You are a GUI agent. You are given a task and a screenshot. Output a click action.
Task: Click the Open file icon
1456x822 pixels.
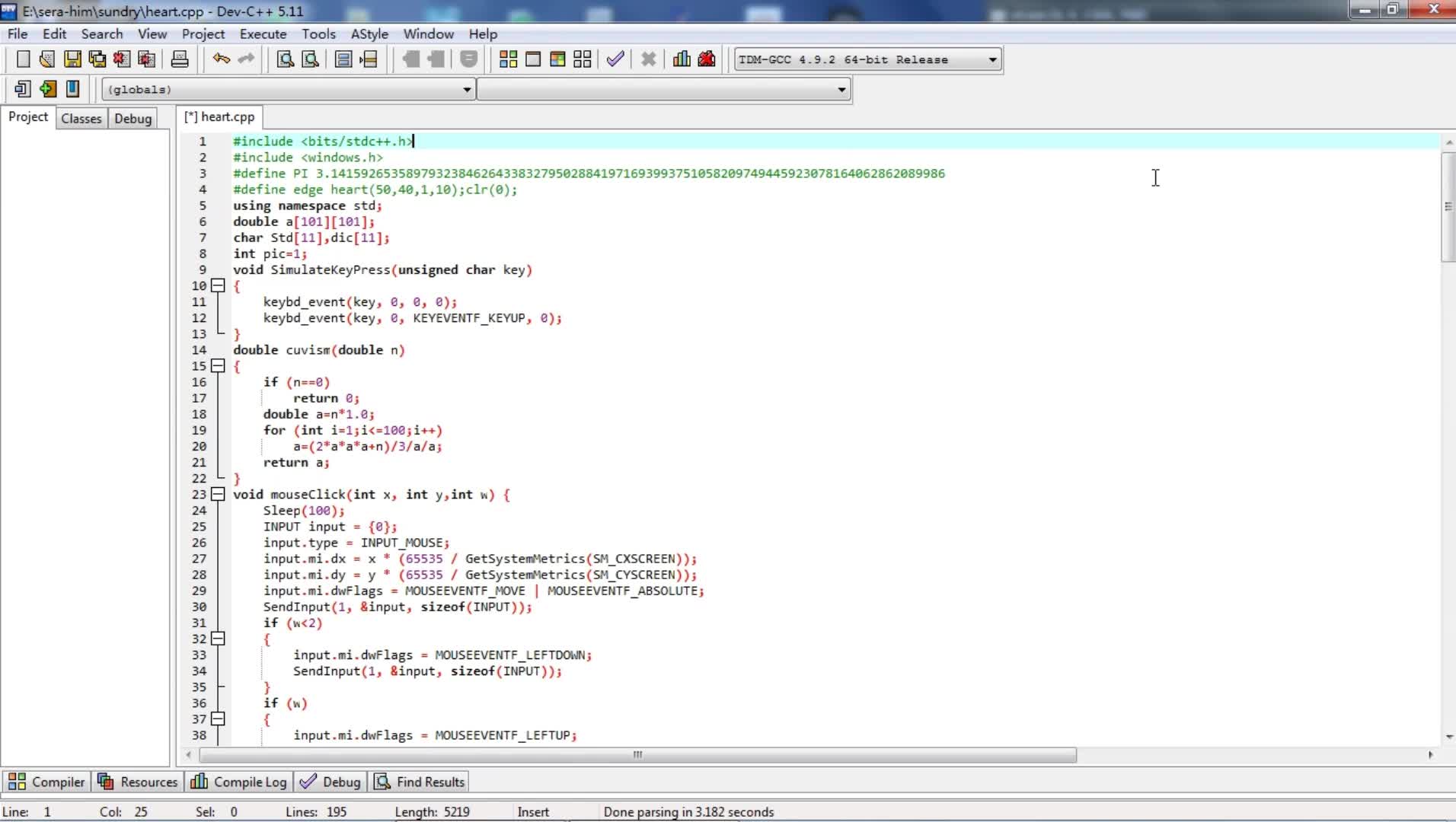(47, 59)
